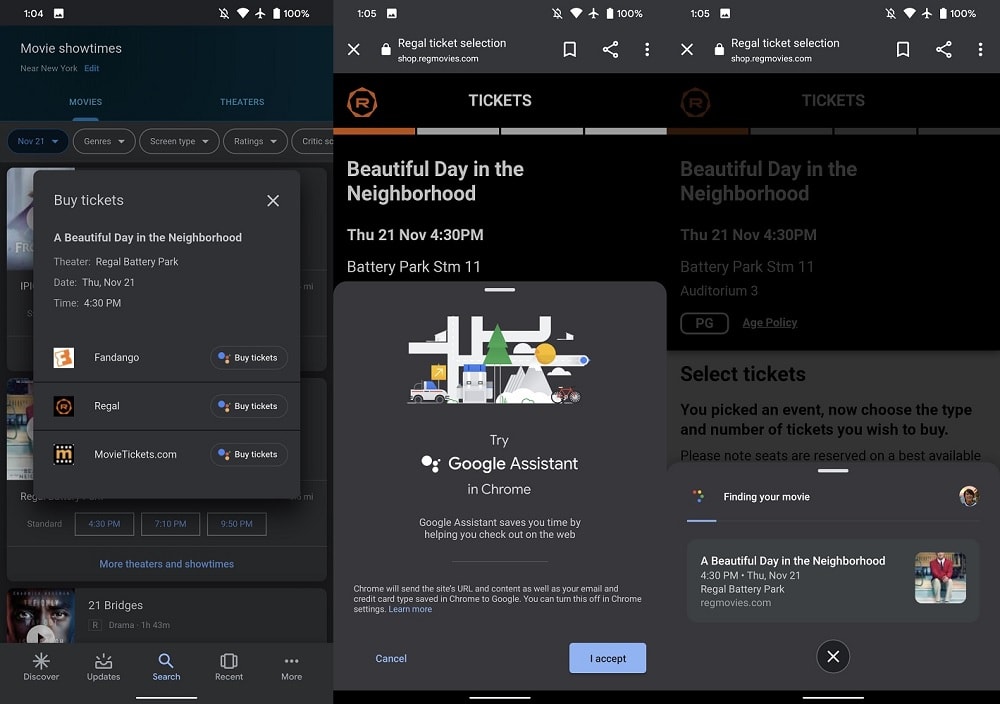Viewport: 1000px width, 704px height.
Task: Click the PG rating badge
Action: [x=704, y=323]
